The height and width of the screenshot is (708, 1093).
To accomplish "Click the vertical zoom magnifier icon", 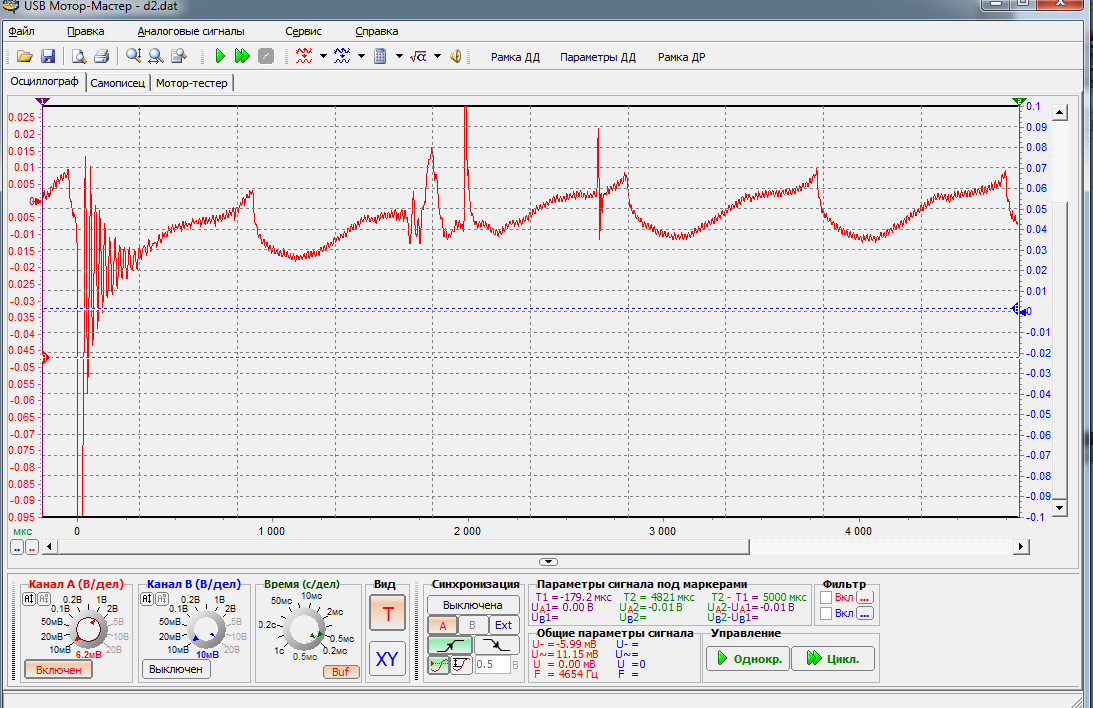I will tap(133, 56).
